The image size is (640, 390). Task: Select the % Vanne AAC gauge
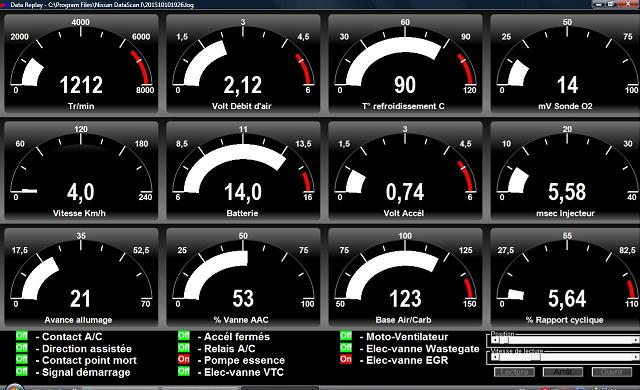tap(243, 277)
